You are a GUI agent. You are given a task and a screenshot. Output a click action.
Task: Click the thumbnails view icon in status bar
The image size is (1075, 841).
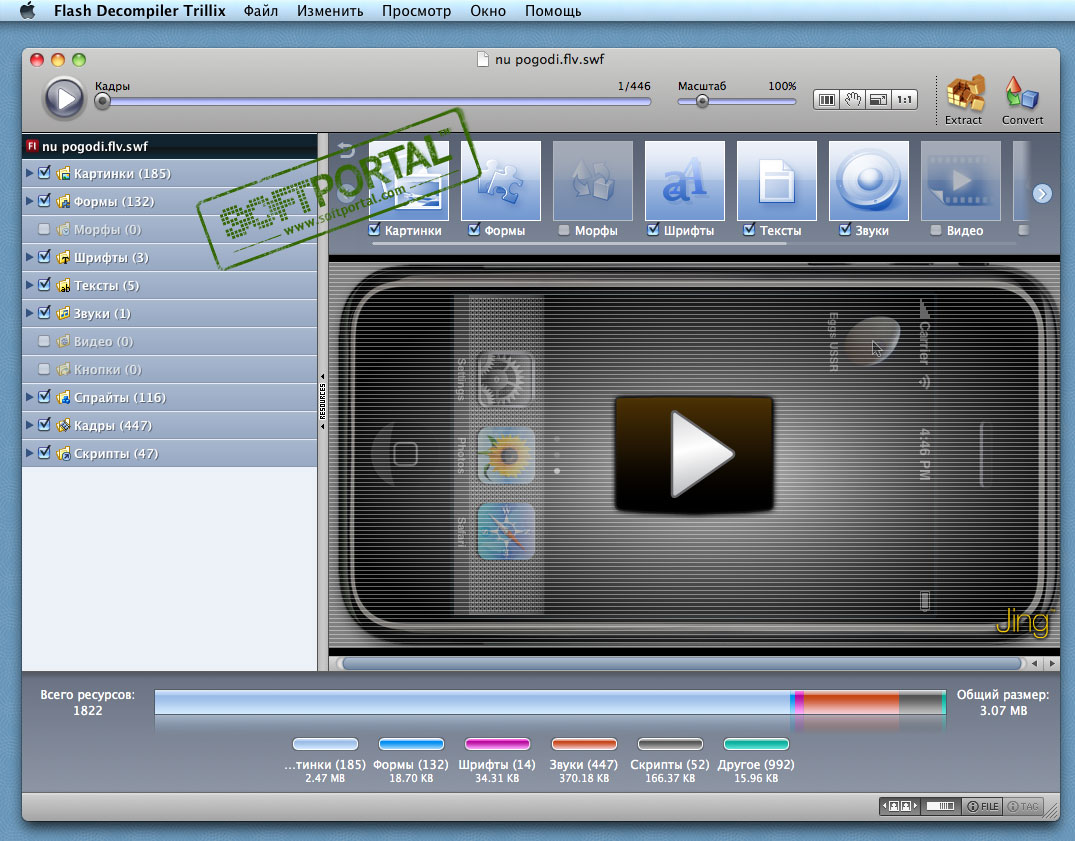click(899, 807)
